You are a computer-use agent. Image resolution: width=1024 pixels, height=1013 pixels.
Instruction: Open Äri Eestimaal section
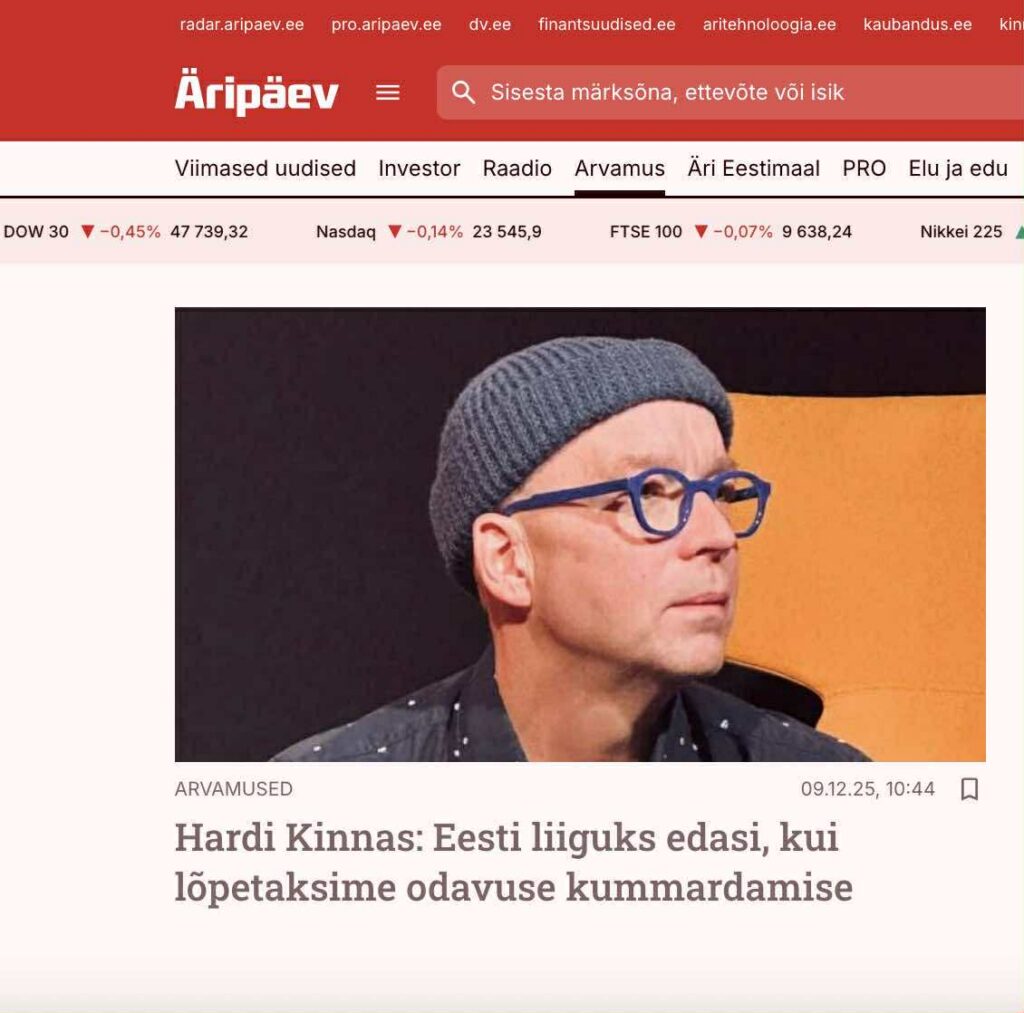[x=754, y=169]
